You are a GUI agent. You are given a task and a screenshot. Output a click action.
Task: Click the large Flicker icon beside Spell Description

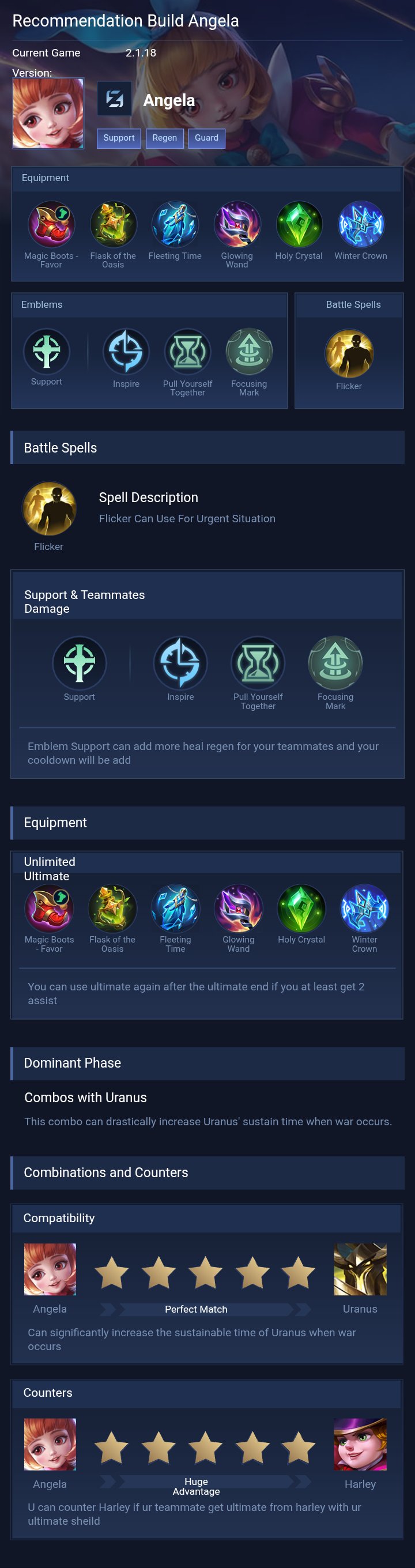pyautogui.click(x=48, y=509)
